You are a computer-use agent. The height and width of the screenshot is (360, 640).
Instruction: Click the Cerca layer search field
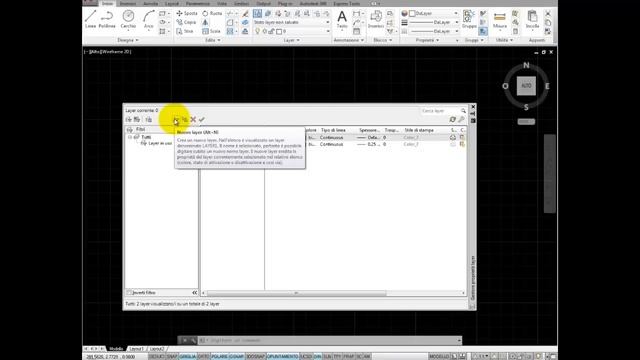click(440, 111)
